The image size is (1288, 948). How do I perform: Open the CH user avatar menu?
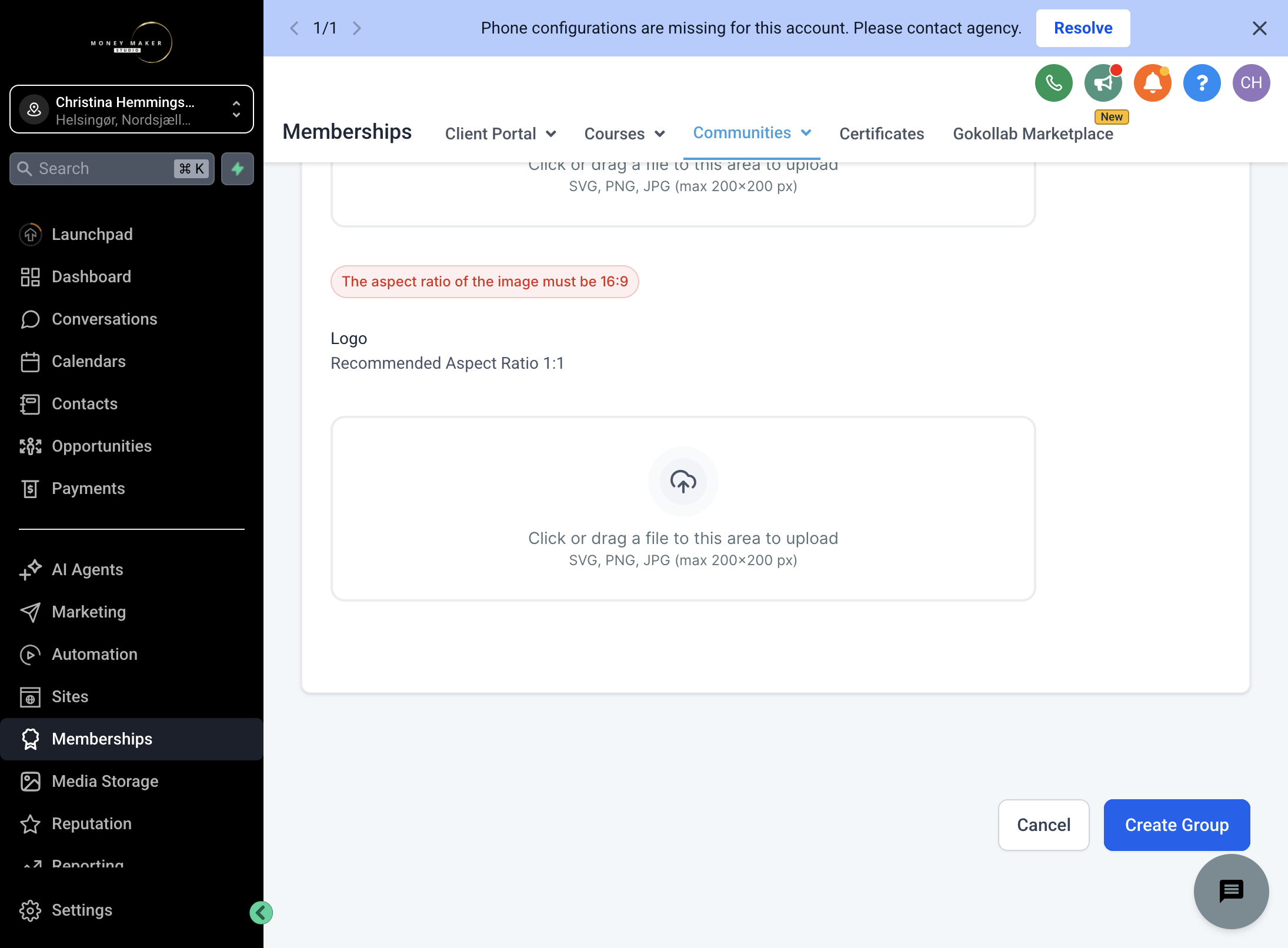click(1252, 83)
